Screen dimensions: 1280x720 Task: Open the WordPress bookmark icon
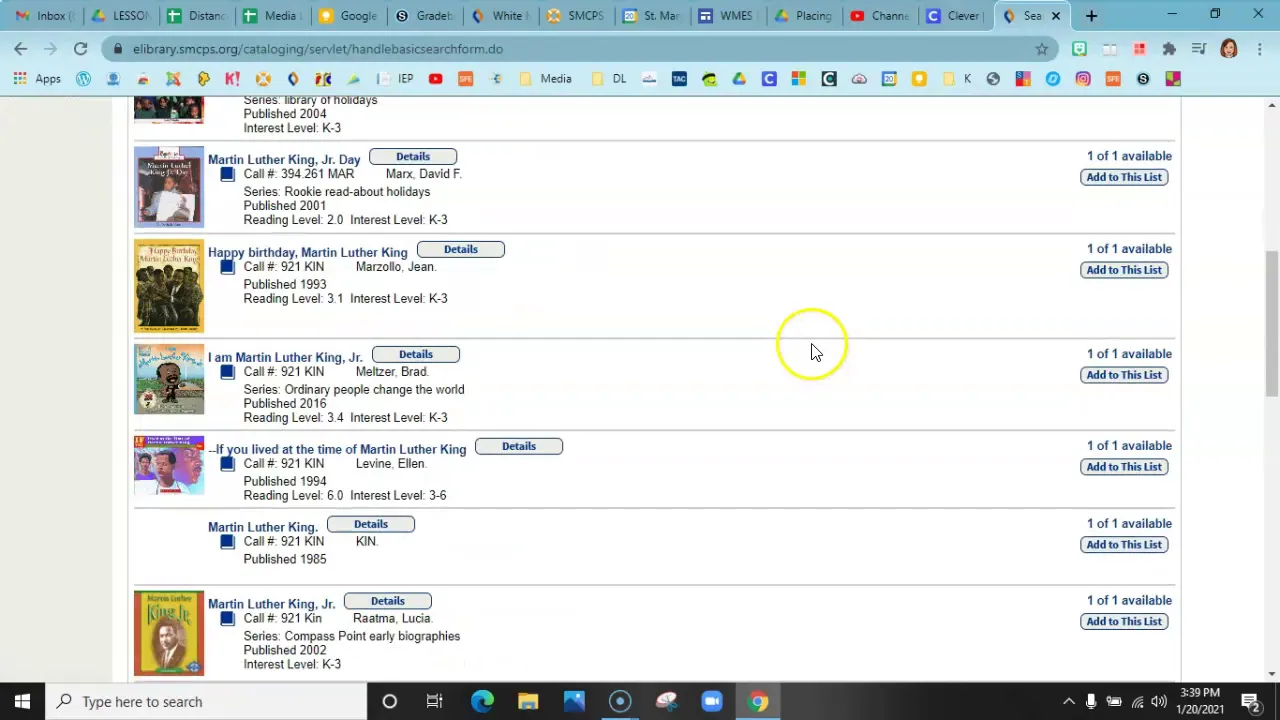click(x=83, y=79)
